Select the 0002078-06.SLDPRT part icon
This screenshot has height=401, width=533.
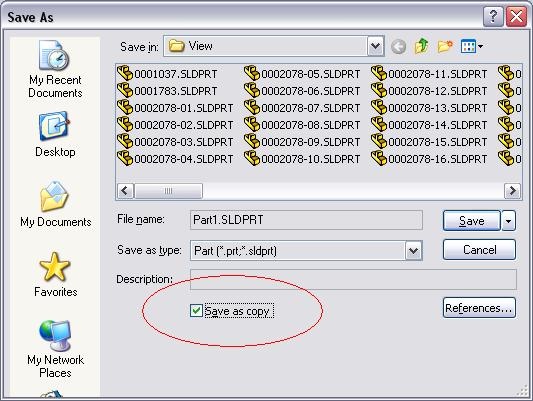pos(252,90)
